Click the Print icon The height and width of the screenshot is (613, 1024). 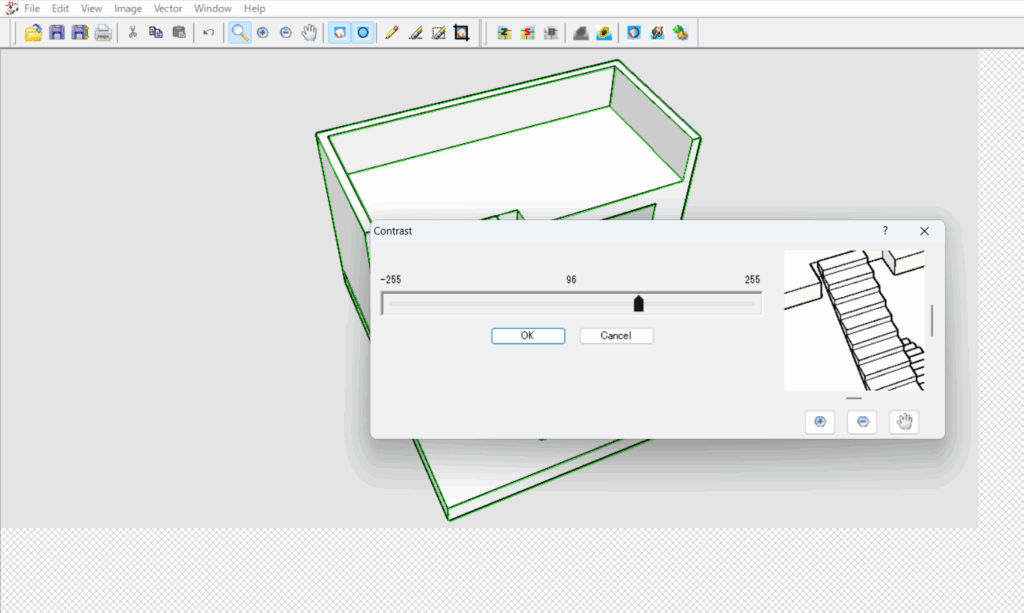click(103, 33)
